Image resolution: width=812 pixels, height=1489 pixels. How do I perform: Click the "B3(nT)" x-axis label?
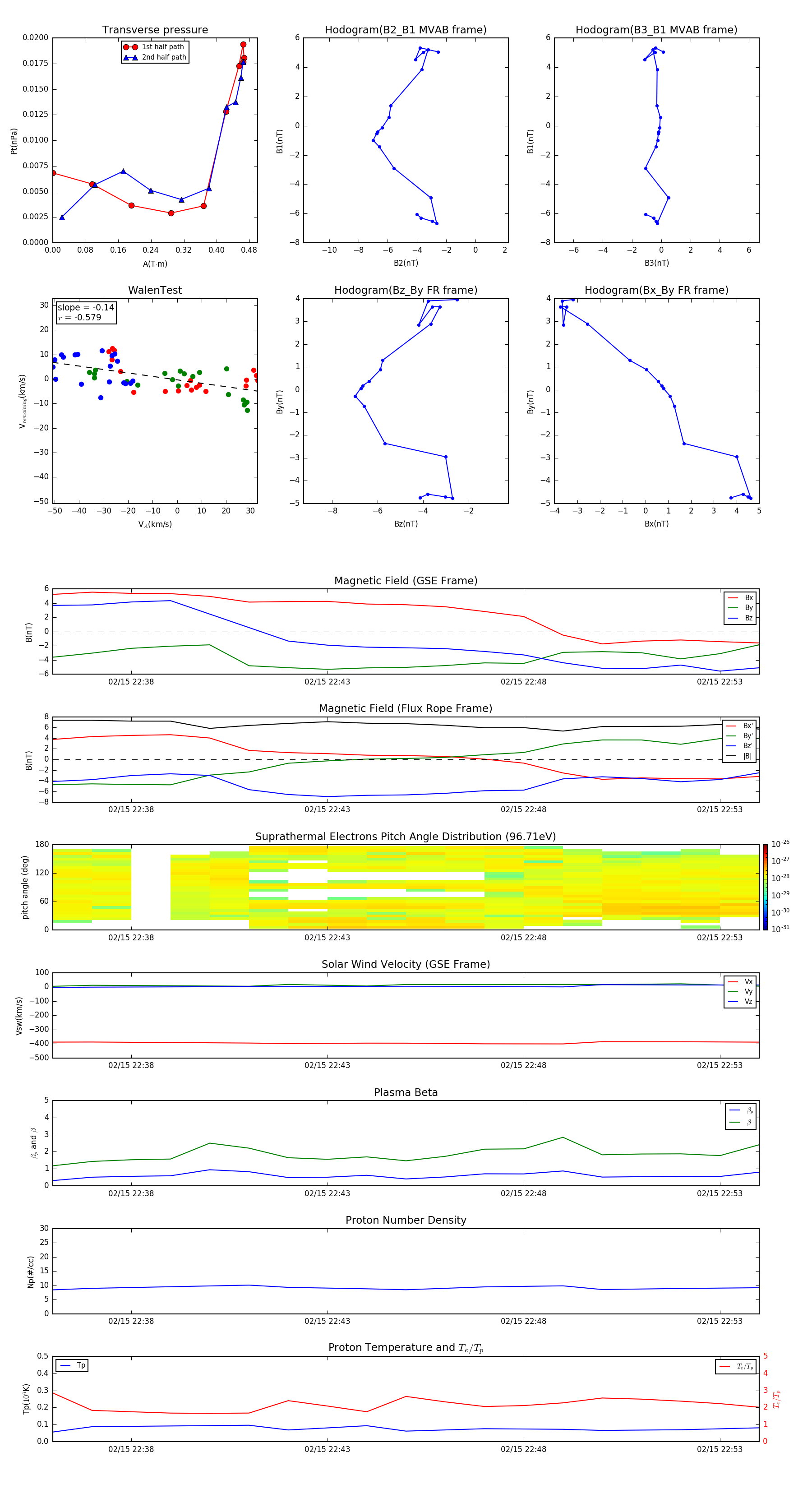[x=656, y=263]
